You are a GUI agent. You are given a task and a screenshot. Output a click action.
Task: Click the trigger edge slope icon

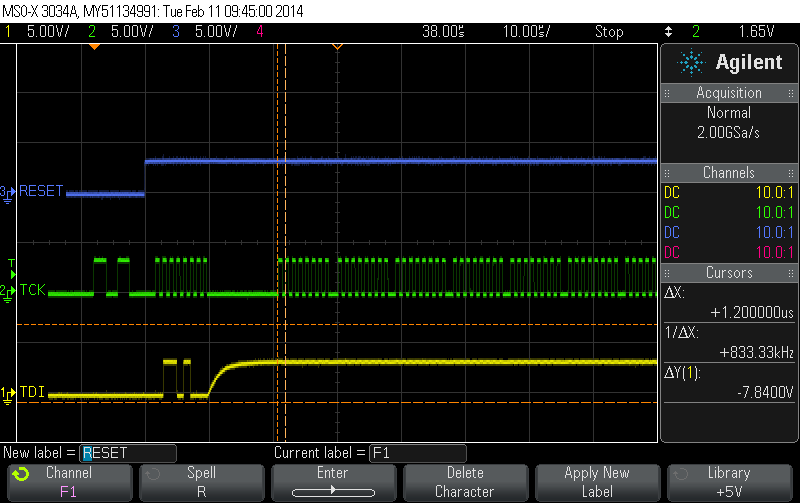click(x=668, y=32)
